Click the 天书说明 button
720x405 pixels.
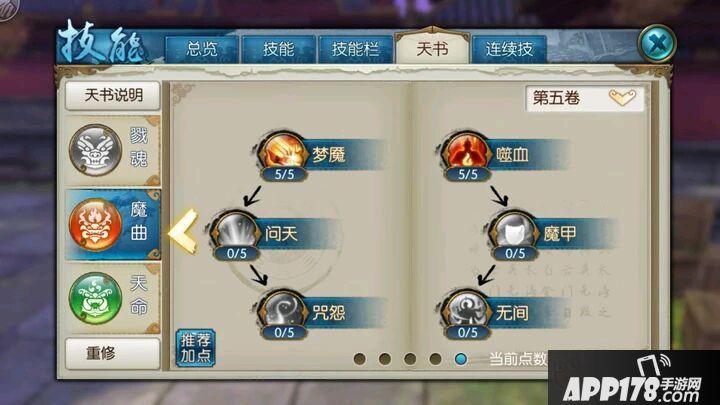coord(113,96)
